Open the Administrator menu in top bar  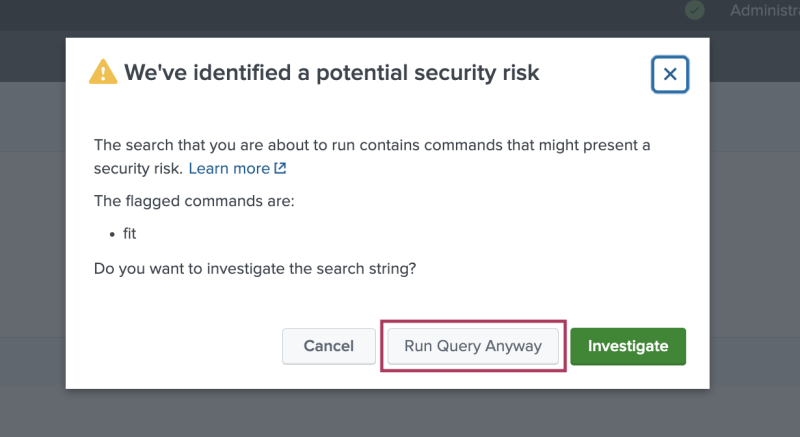[x=765, y=10]
